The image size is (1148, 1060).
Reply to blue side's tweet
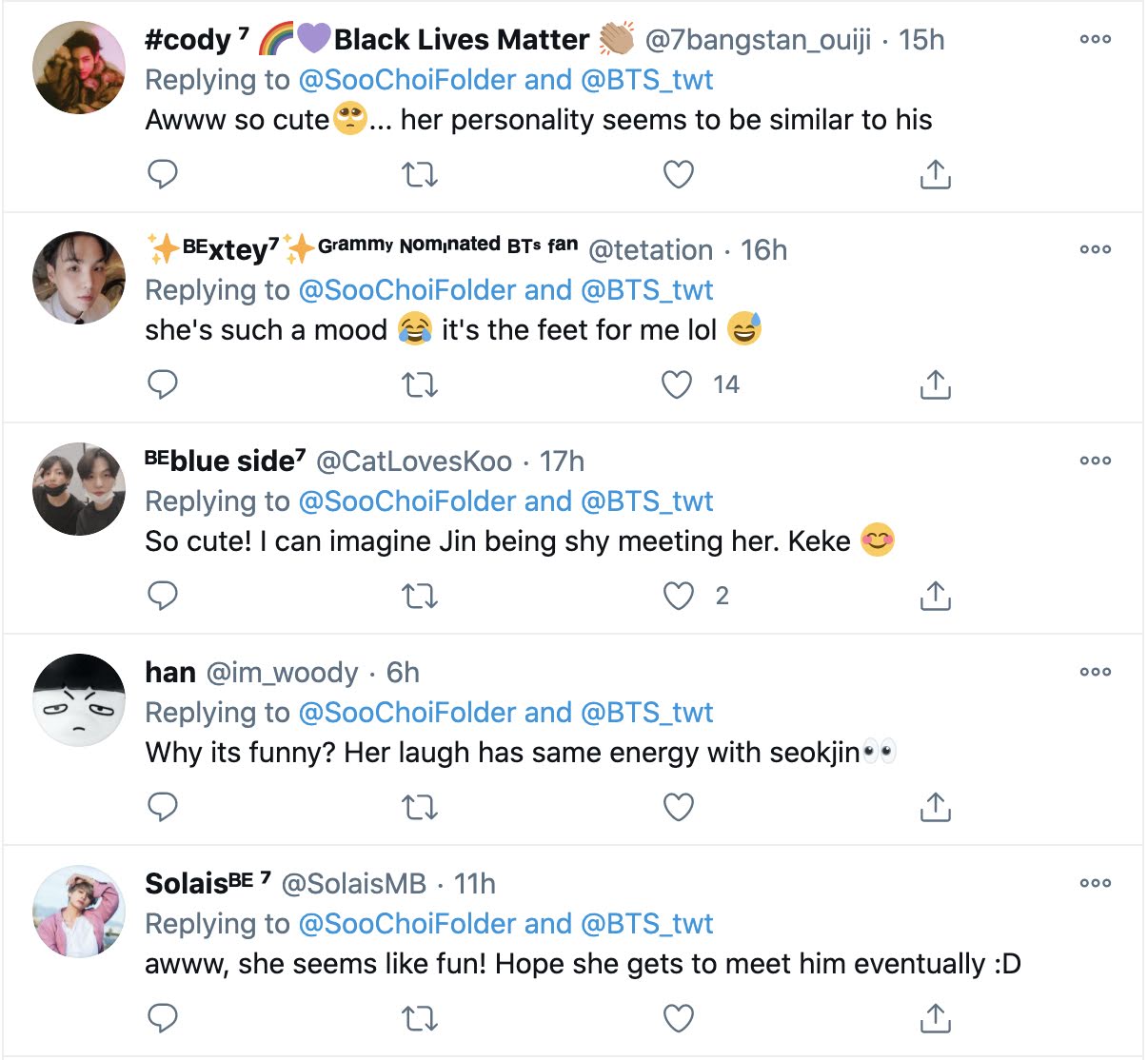163,597
